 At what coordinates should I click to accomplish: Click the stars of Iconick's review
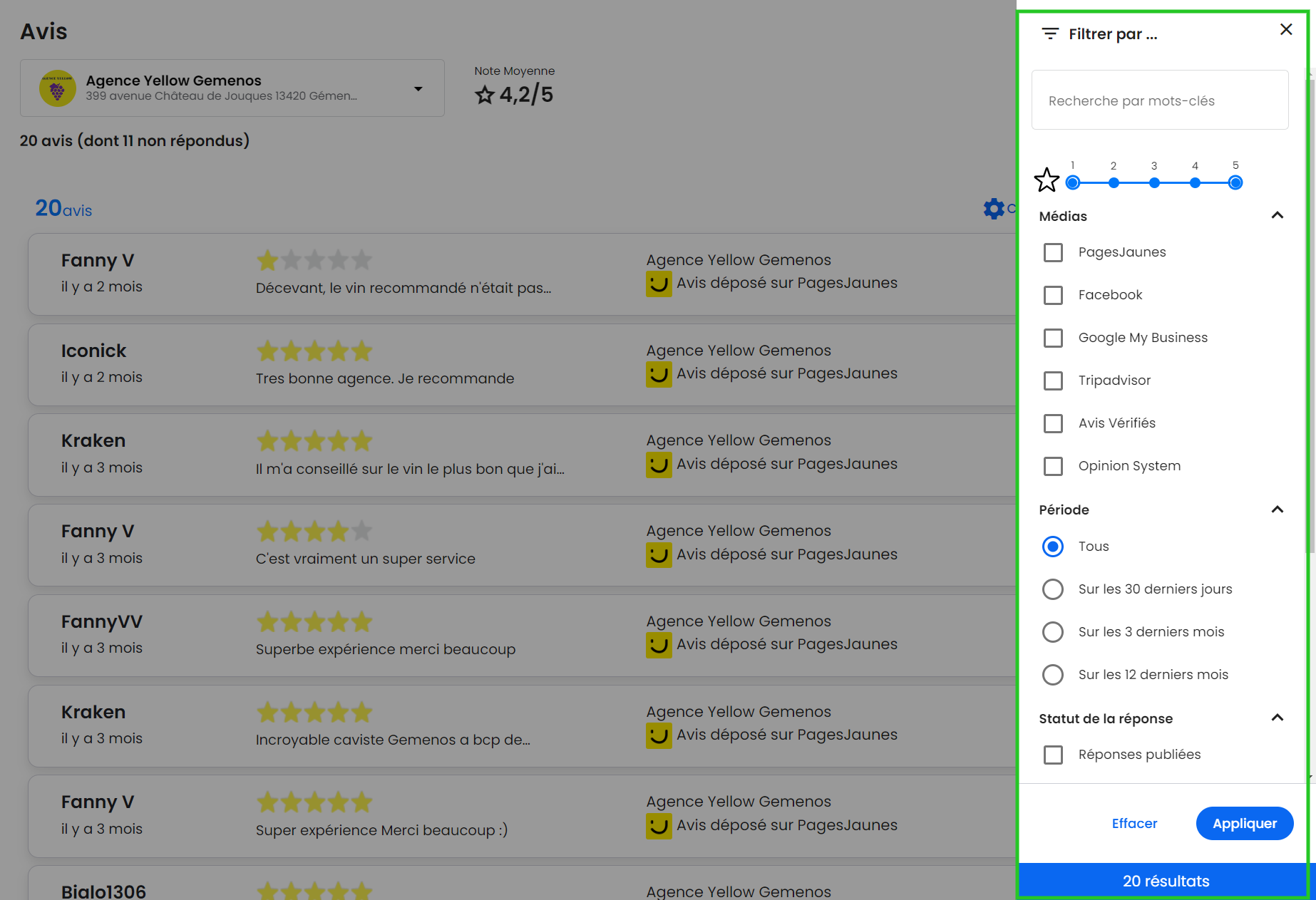click(x=314, y=351)
